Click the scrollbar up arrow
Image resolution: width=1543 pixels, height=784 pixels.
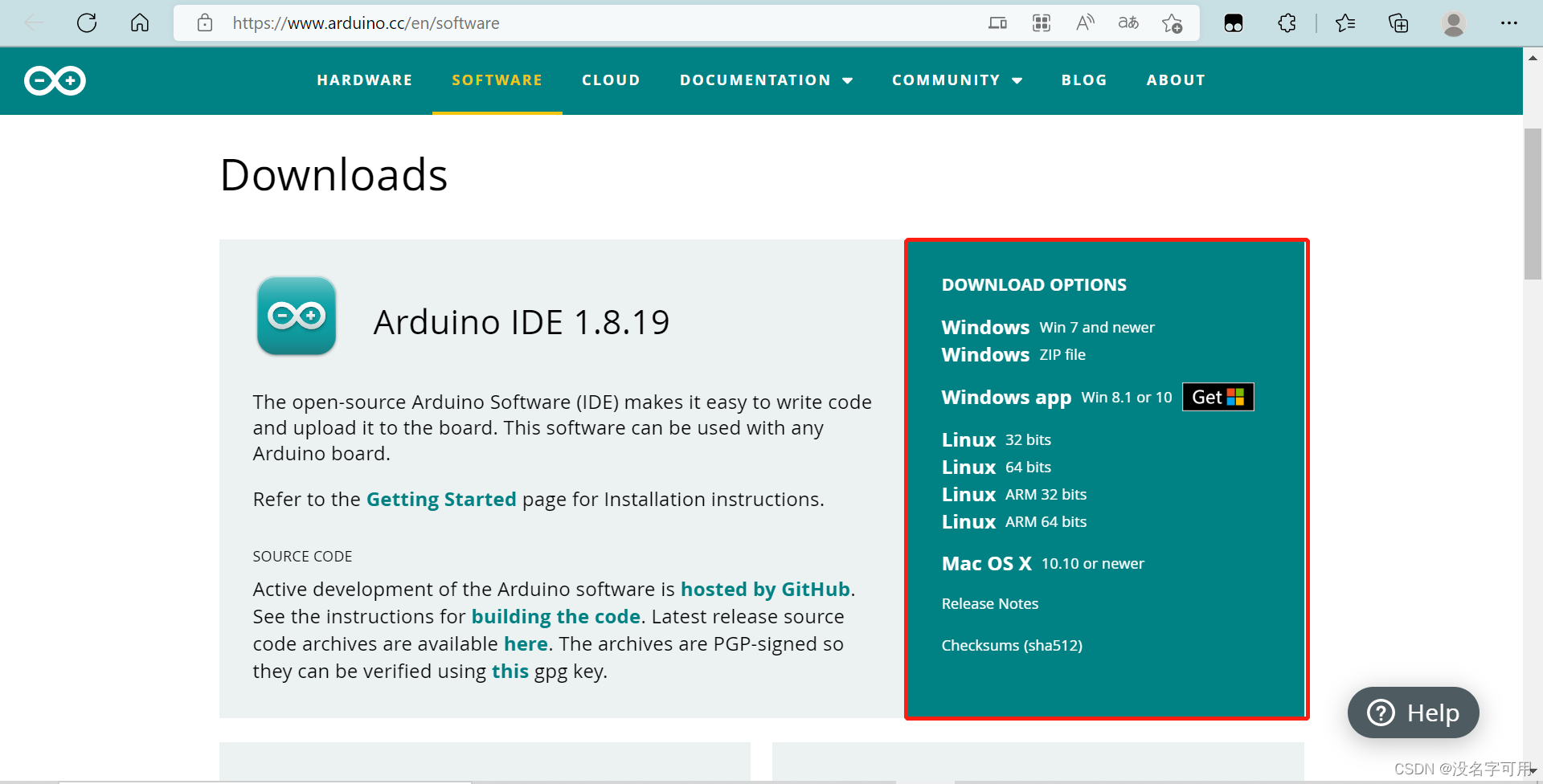coord(1533,58)
